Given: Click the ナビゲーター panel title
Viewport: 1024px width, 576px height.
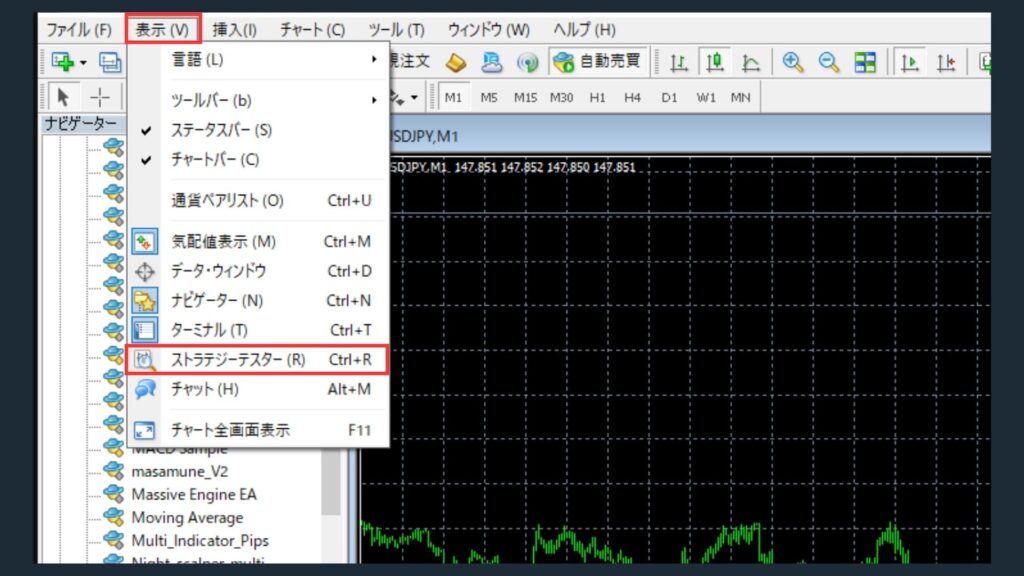Looking at the screenshot, I should (80, 123).
